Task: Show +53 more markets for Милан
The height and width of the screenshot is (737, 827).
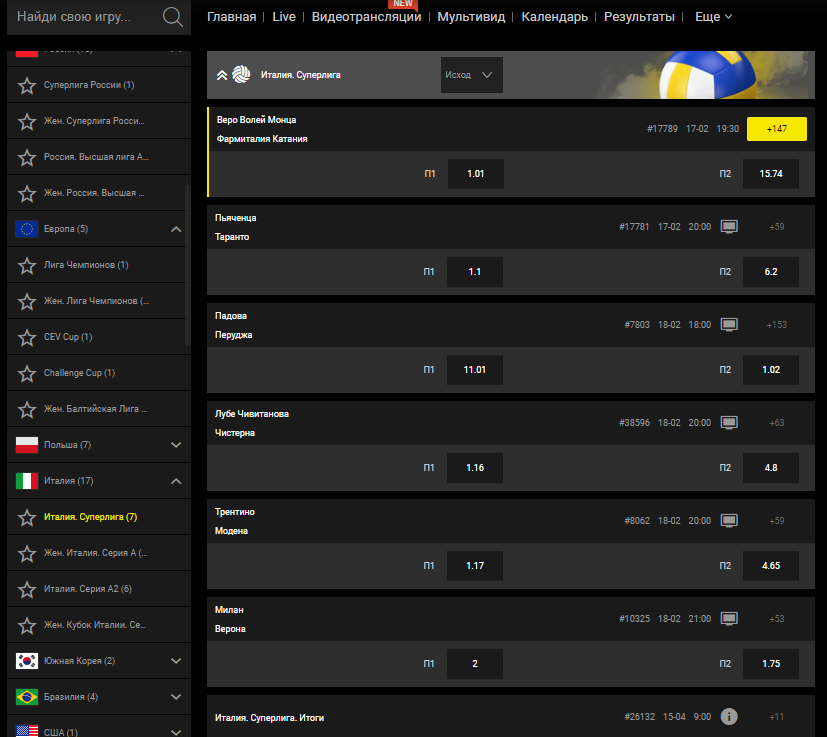Action: (x=777, y=619)
